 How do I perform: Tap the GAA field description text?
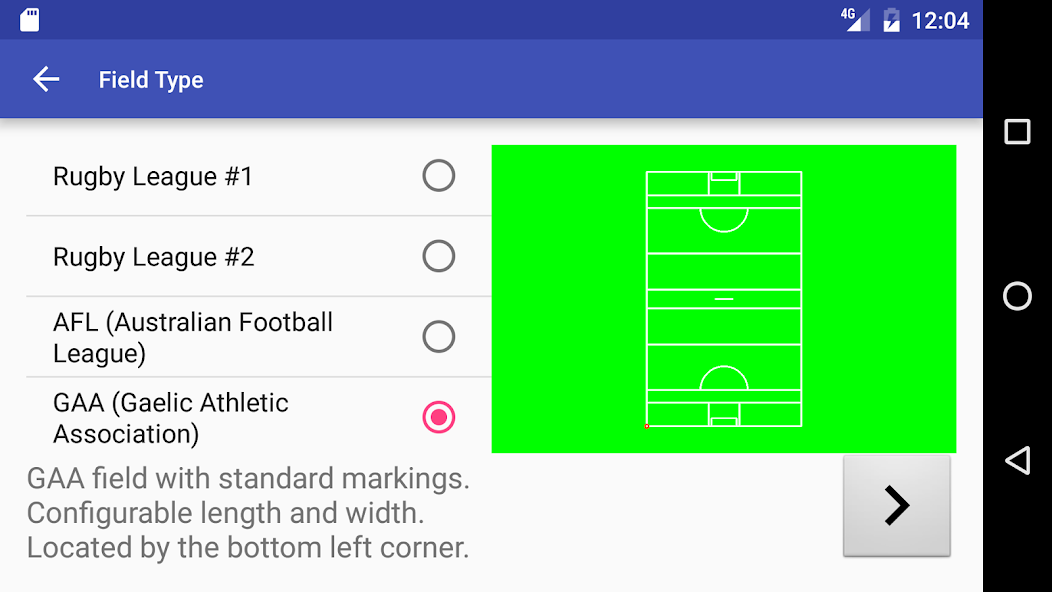pos(248,513)
